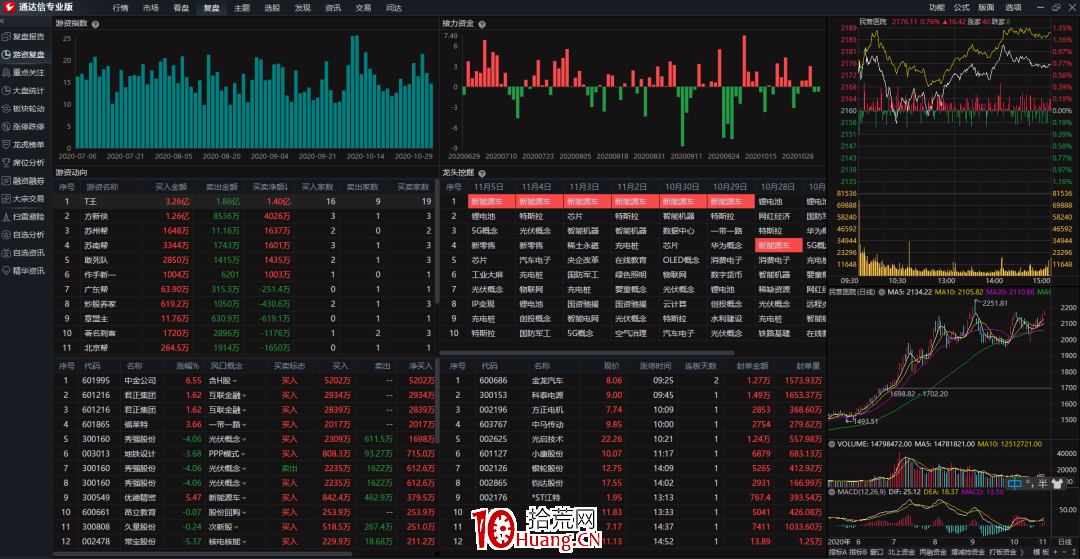This screenshot has width=1080, height=559.
Task: Expand 股份回购 dropdown for 昂立教育
Action: click(x=244, y=512)
